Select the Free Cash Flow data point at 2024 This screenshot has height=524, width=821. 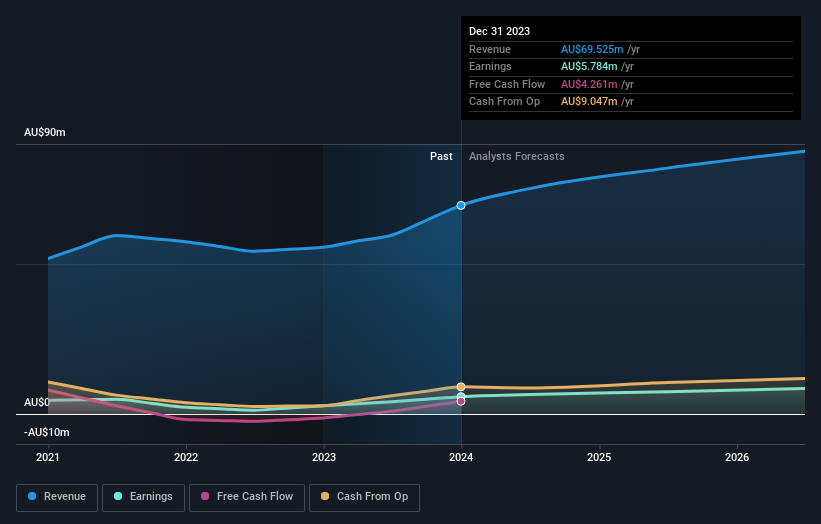461,402
